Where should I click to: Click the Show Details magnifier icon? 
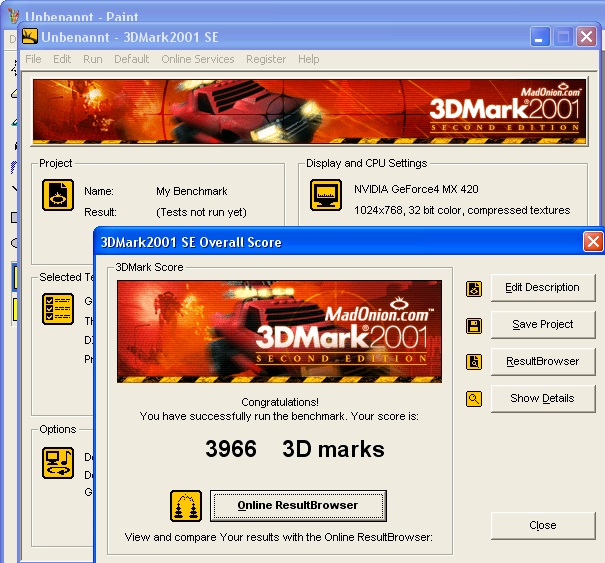pyautogui.click(x=474, y=399)
